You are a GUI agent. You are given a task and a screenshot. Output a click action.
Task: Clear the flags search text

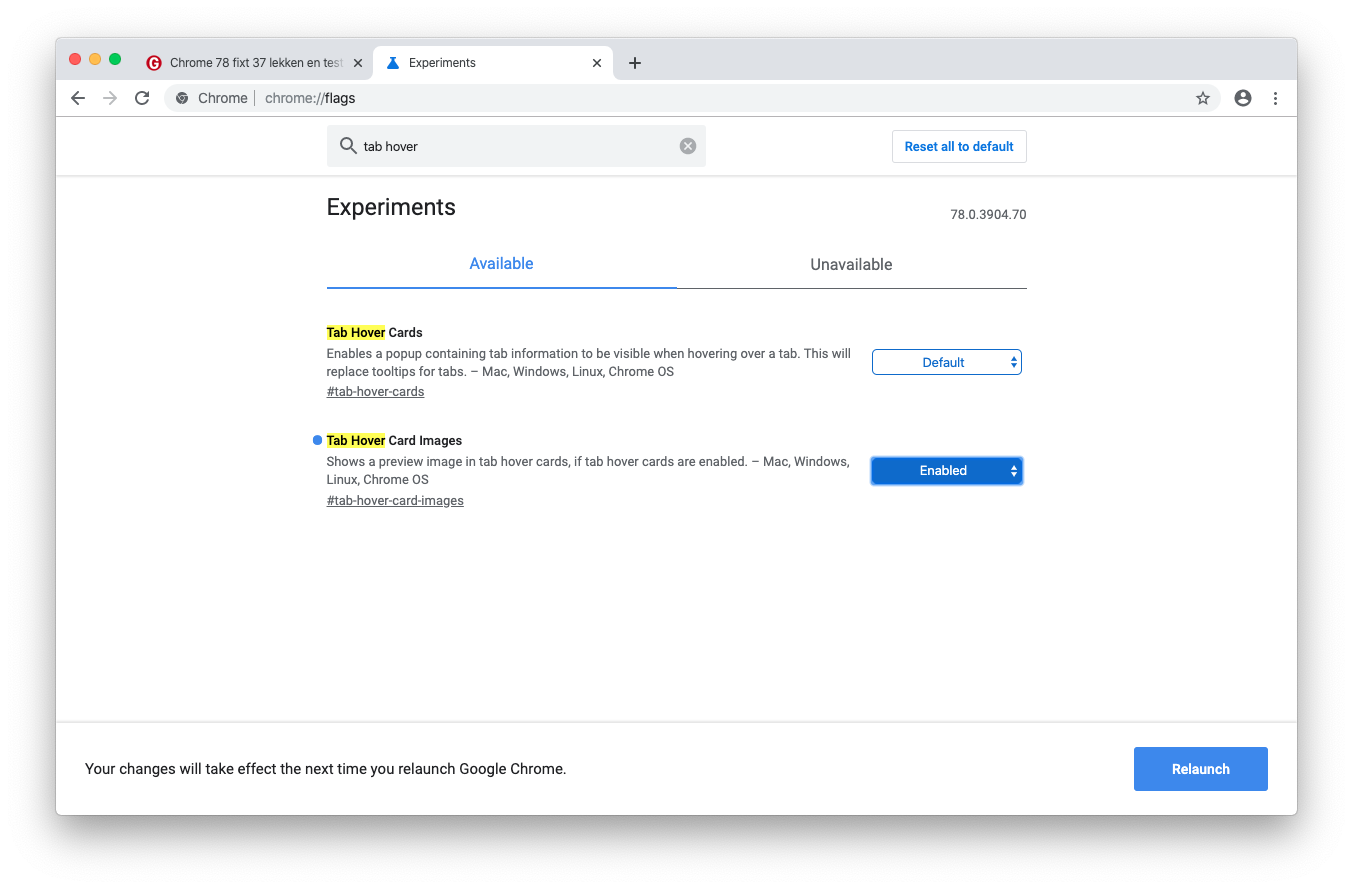pyautogui.click(x=688, y=146)
